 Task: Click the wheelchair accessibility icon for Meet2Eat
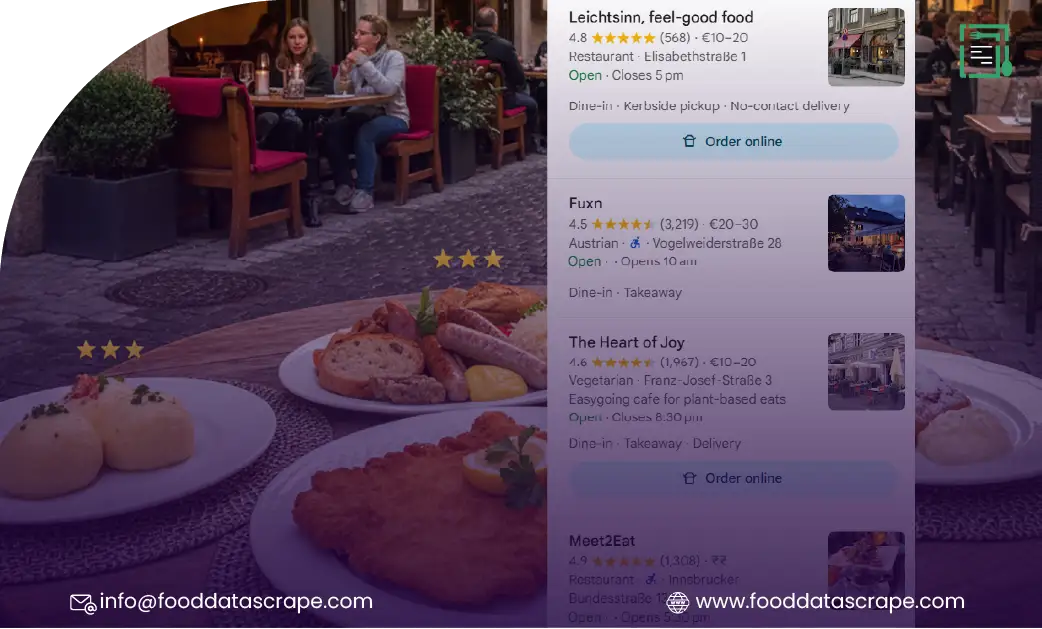[x=651, y=579]
